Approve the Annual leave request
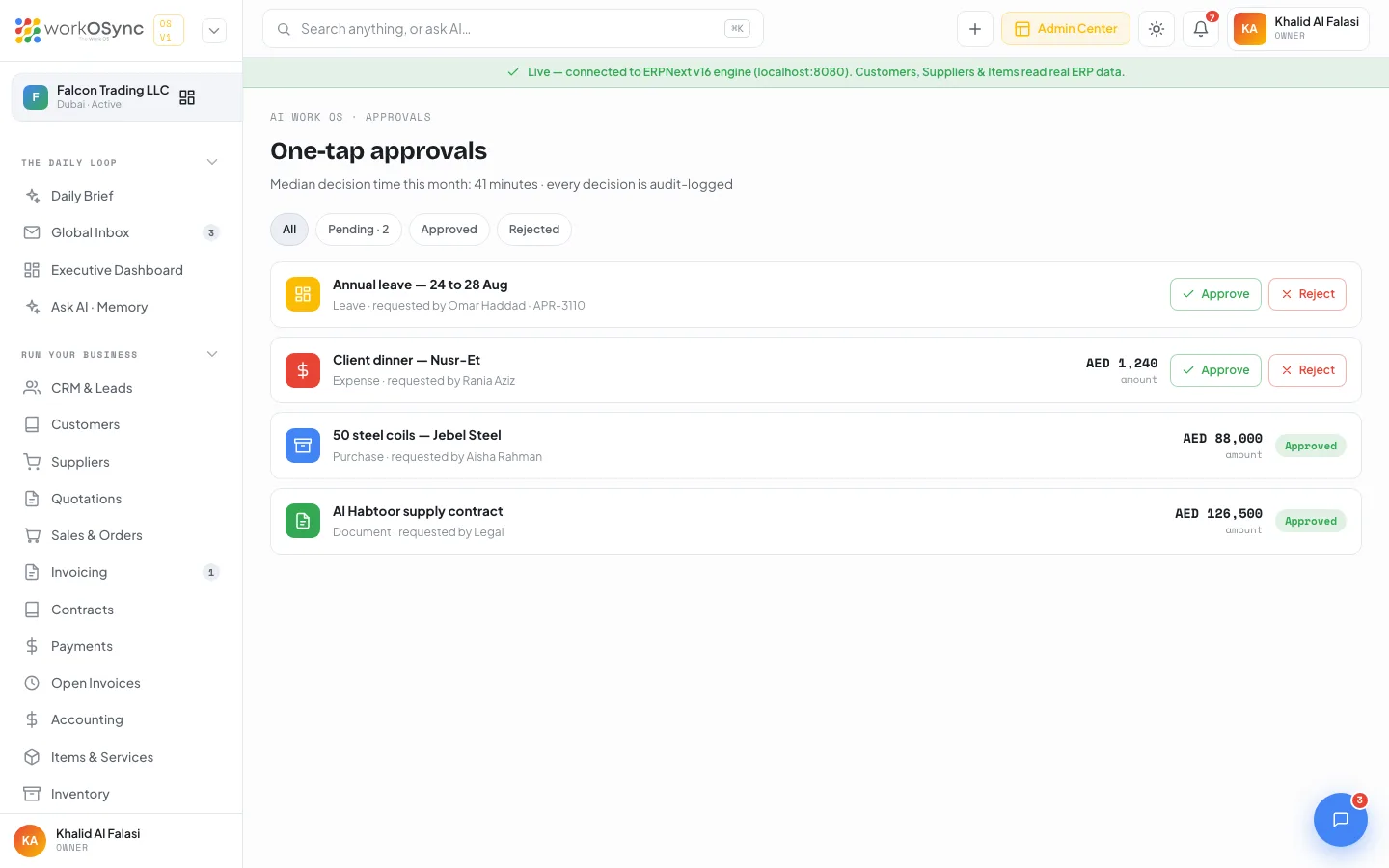This screenshot has width=1389, height=868. (x=1215, y=294)
